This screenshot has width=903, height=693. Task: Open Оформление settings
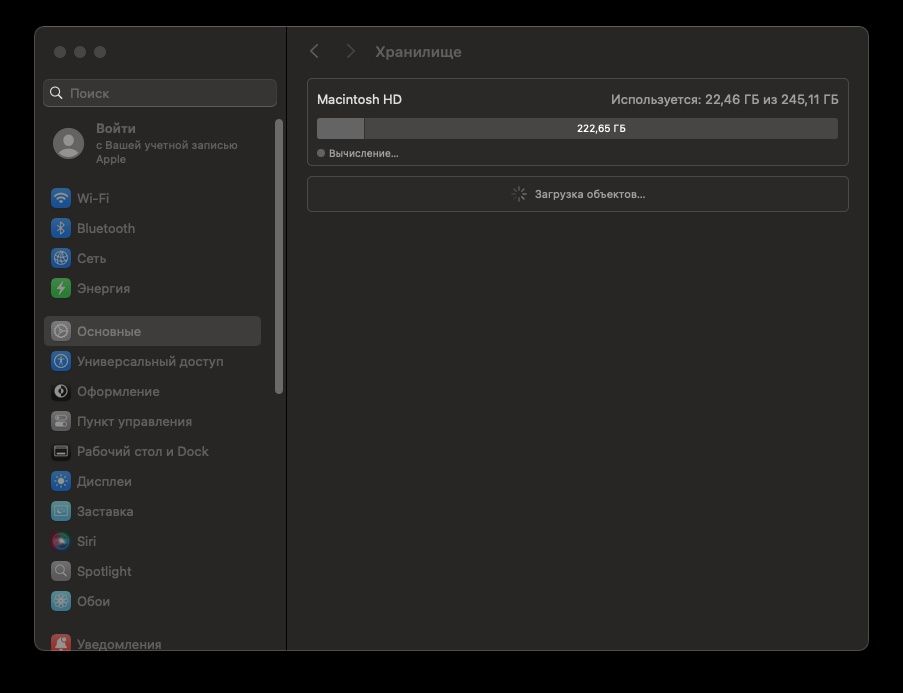coord(152,391)
